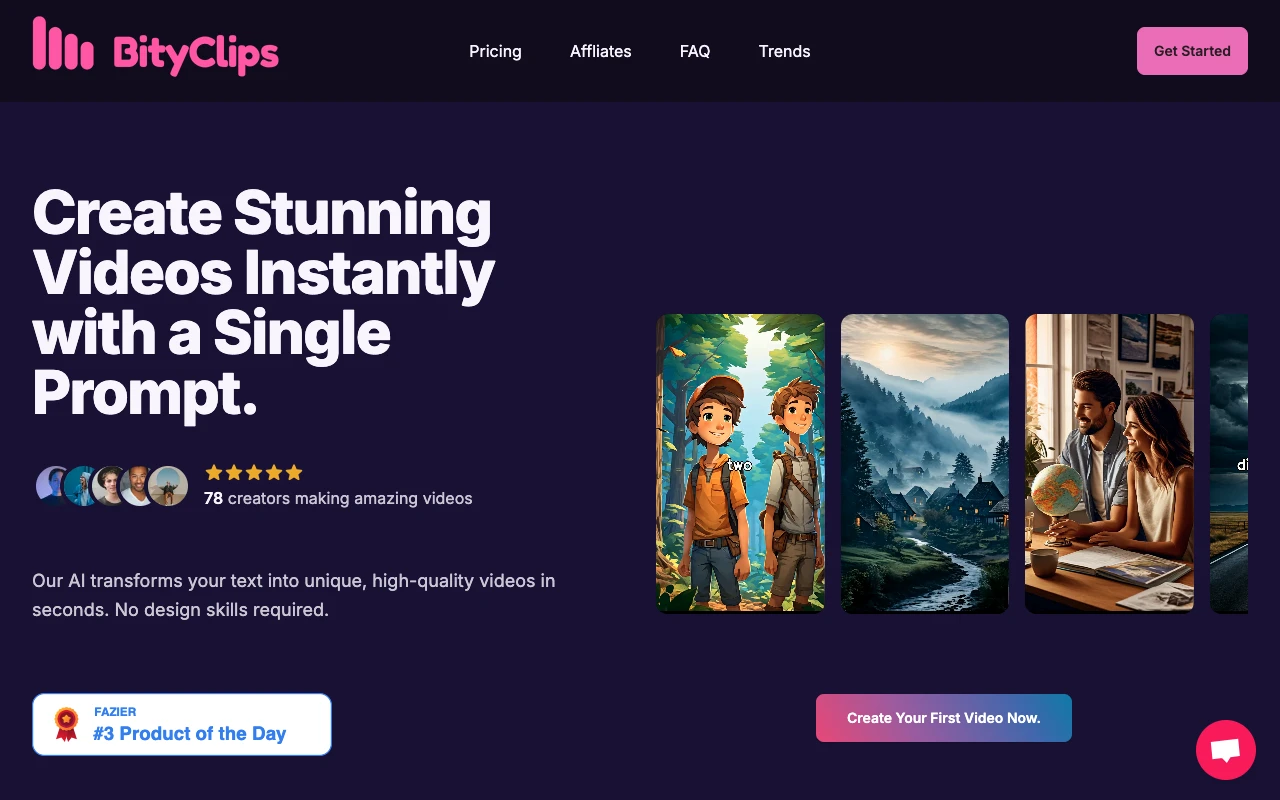1280x800 pixels.
Task: Select the leftmost creator avatar
Action: pyautogui.click(x=52, y=486)
